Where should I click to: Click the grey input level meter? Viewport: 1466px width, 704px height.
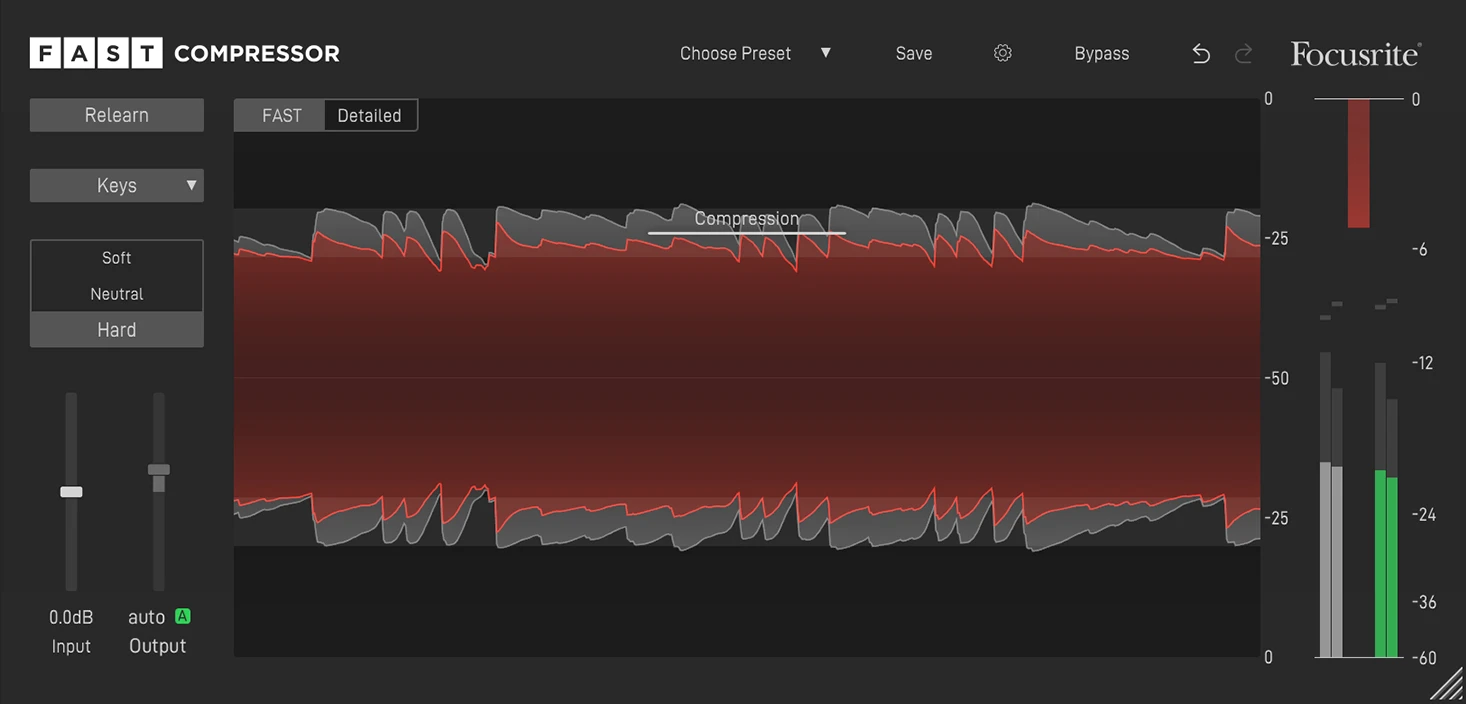[x=1331, y=505]
